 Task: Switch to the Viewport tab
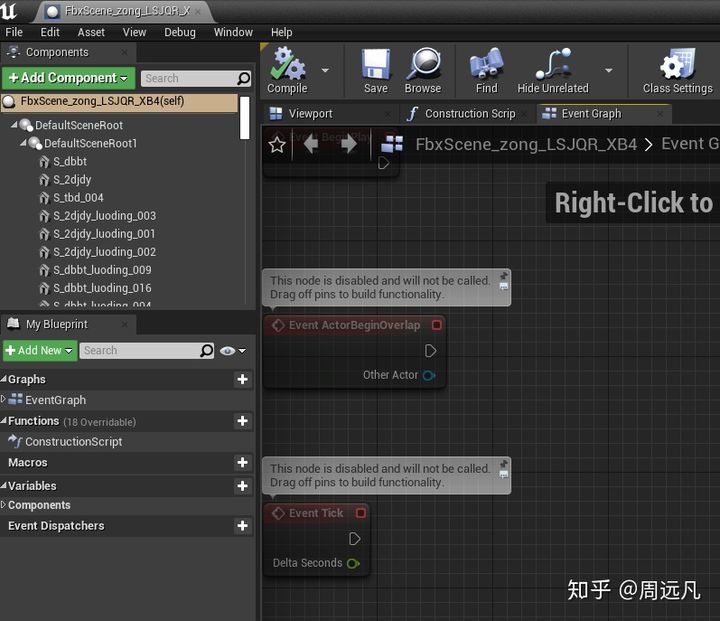[330, 113]
